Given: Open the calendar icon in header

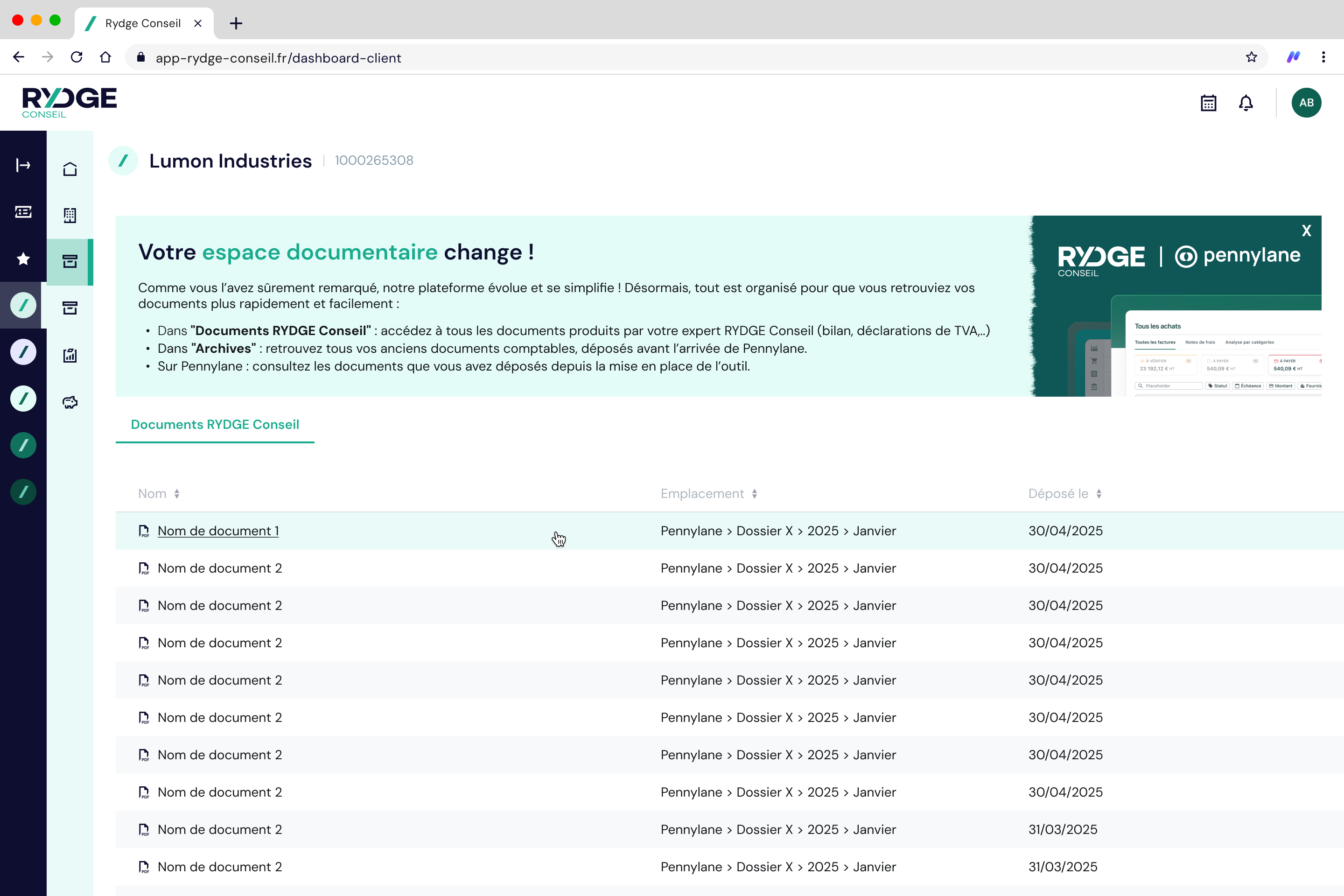Looking at the screenshot, I should point(1208,103).
